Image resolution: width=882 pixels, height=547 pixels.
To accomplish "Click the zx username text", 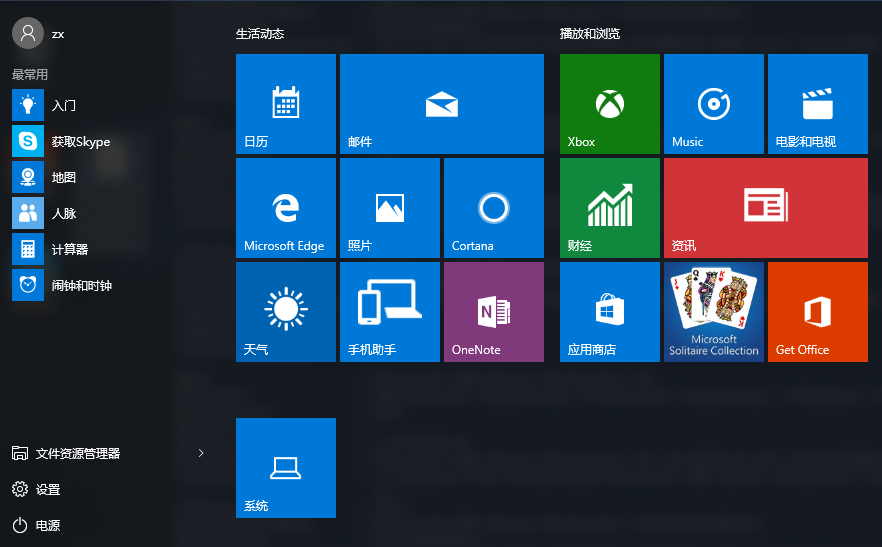I will pyautogui.click(x=58, y=34).
